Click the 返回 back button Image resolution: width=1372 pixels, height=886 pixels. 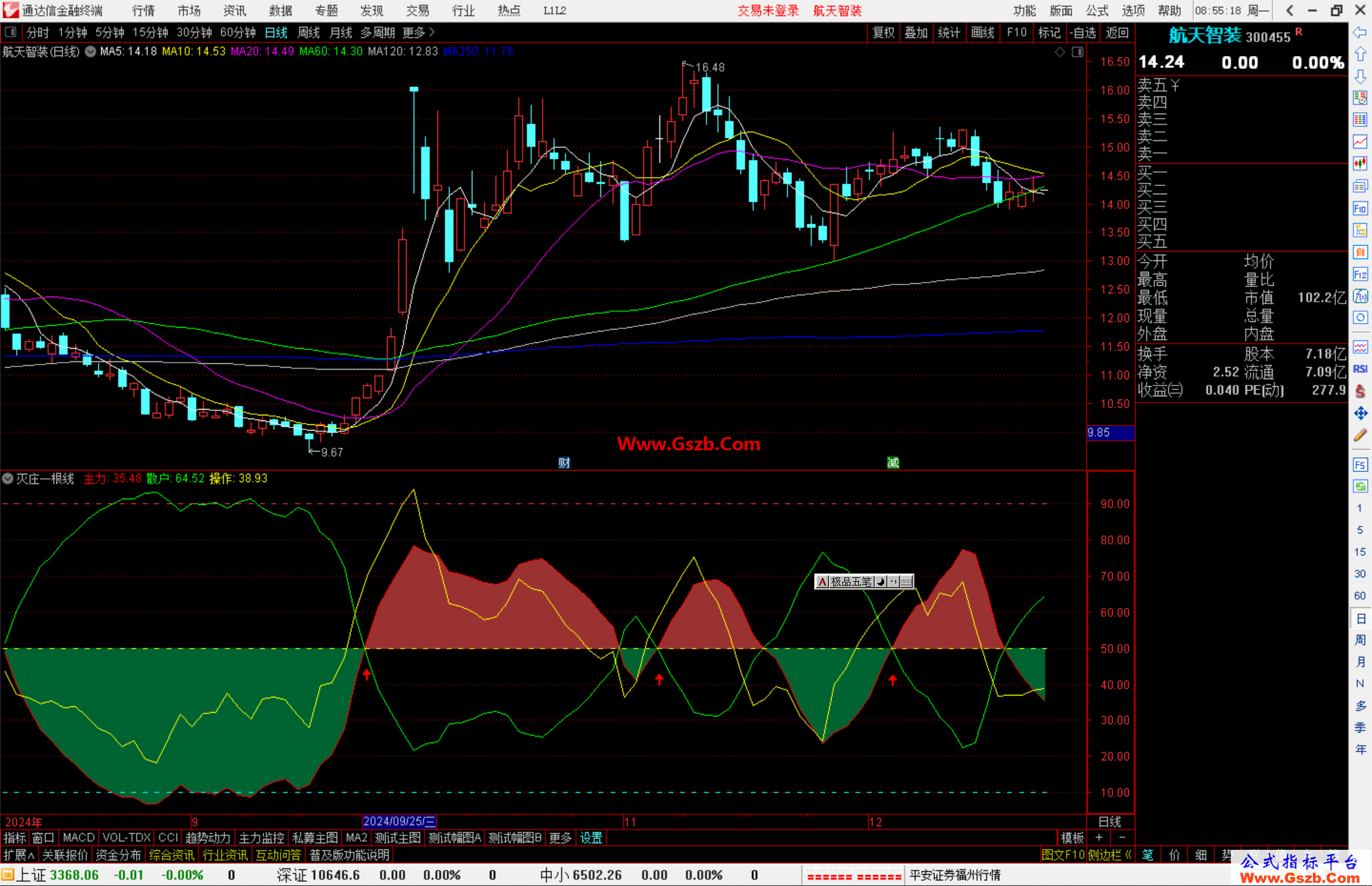click(1117, 32)
